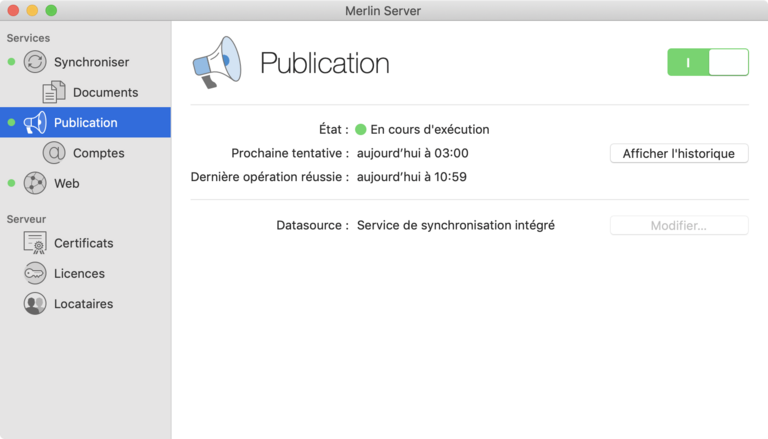
Task: Open Afficher l'historique
Action: (x=679, y=153)
